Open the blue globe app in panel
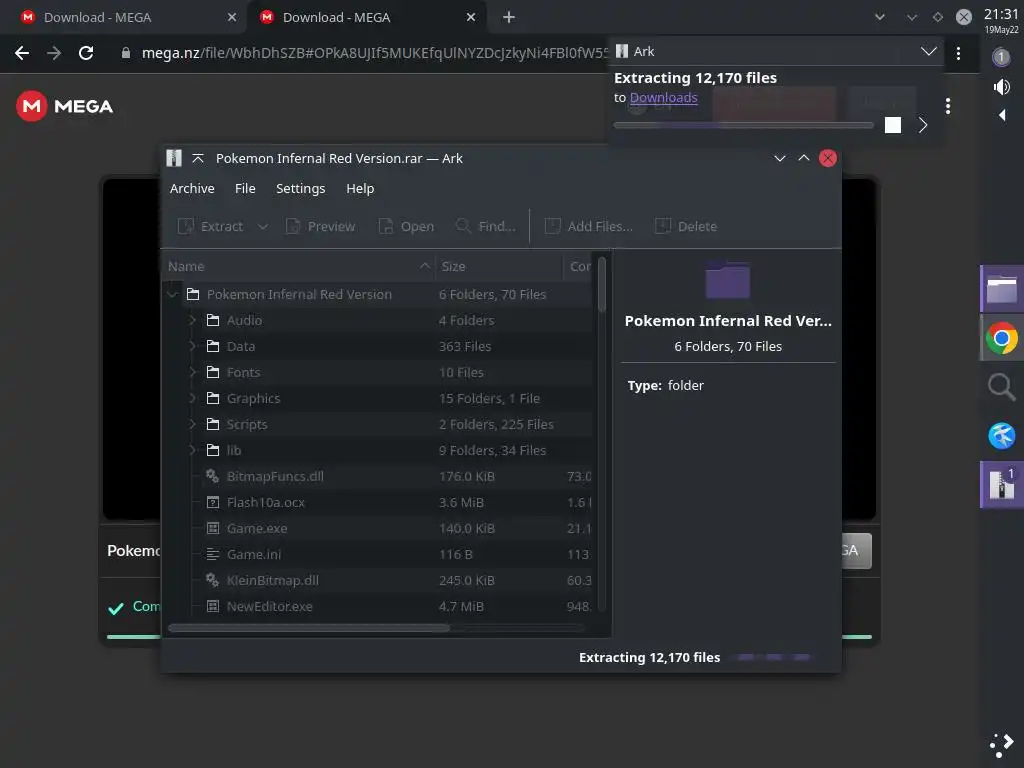 coord(1001,436)
